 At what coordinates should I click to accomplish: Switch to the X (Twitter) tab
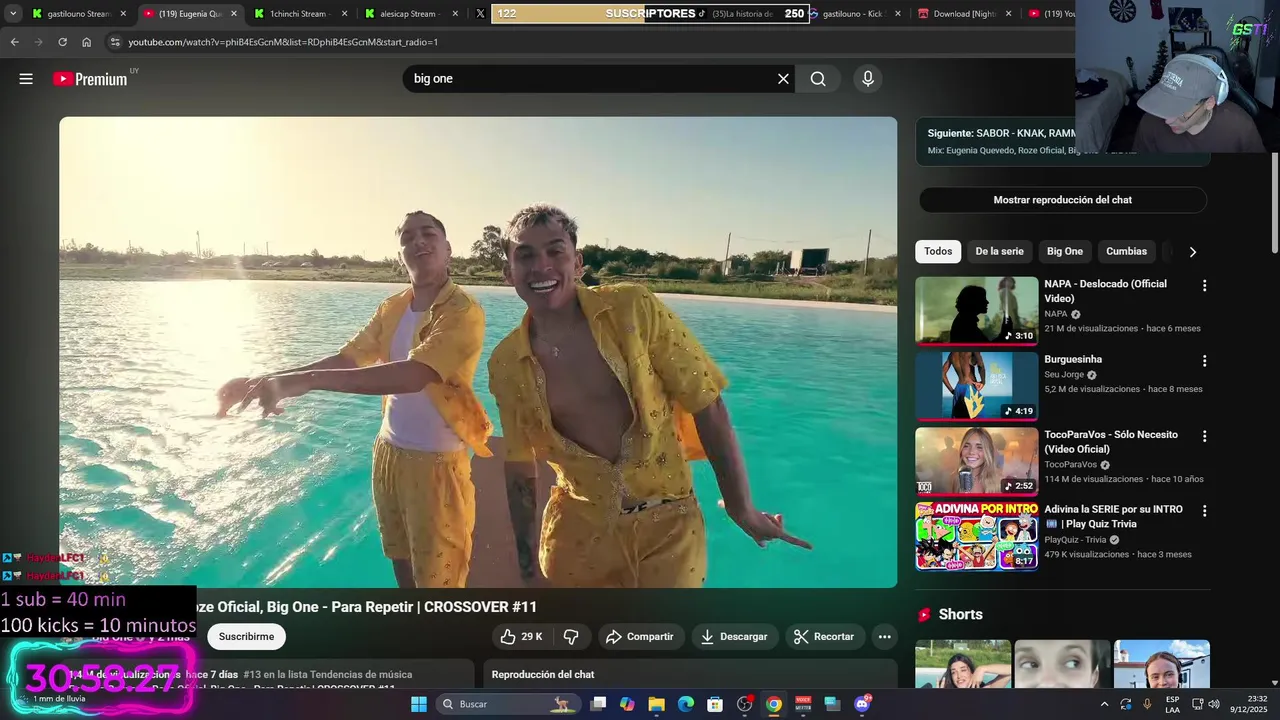click(x=480, y=14)
